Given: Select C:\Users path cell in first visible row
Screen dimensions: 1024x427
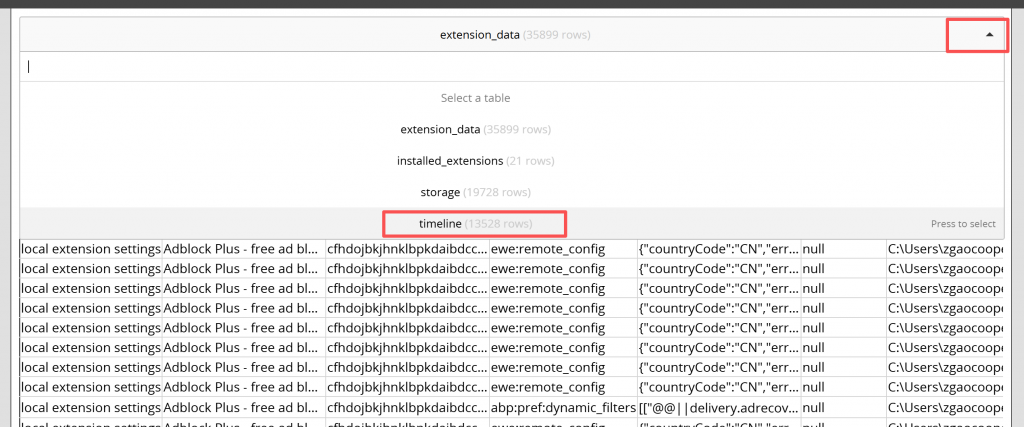Looking at the screenshot, I should pos(944,248).
